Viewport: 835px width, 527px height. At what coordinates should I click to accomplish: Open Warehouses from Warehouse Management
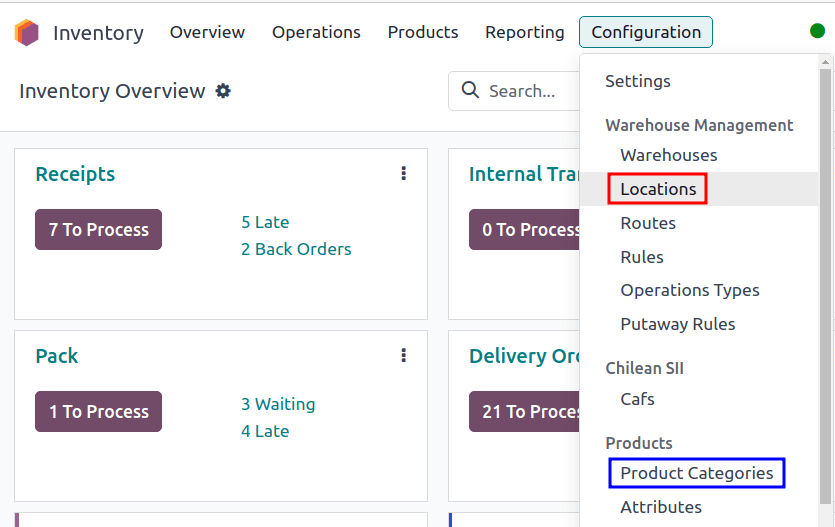point(668,155)
